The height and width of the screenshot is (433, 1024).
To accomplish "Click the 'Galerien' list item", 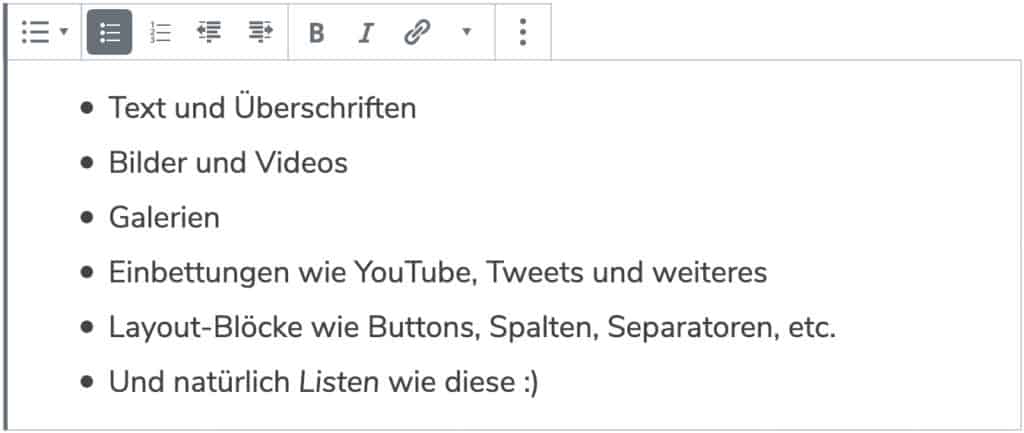I will 164,218.
